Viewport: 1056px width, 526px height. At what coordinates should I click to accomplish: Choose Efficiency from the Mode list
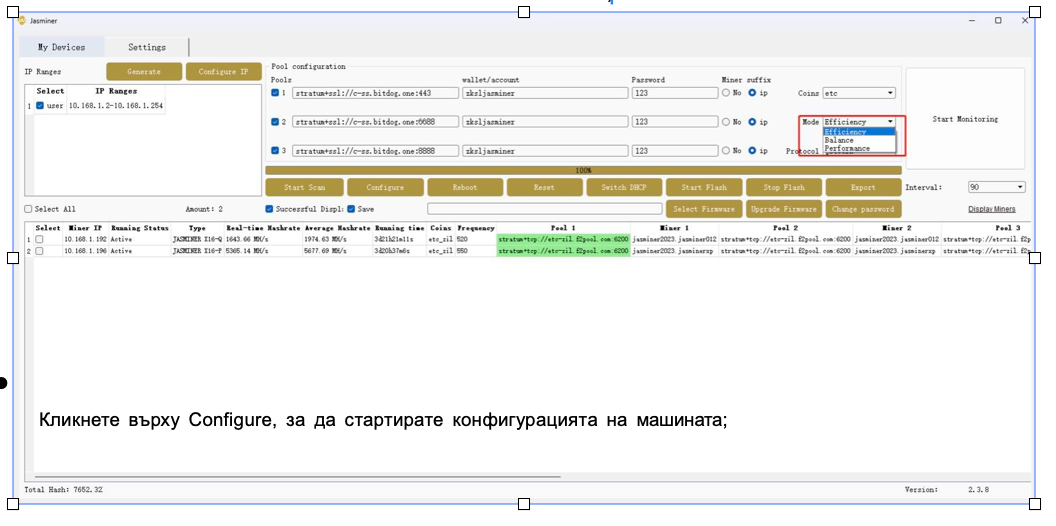(x=859, y=132)
